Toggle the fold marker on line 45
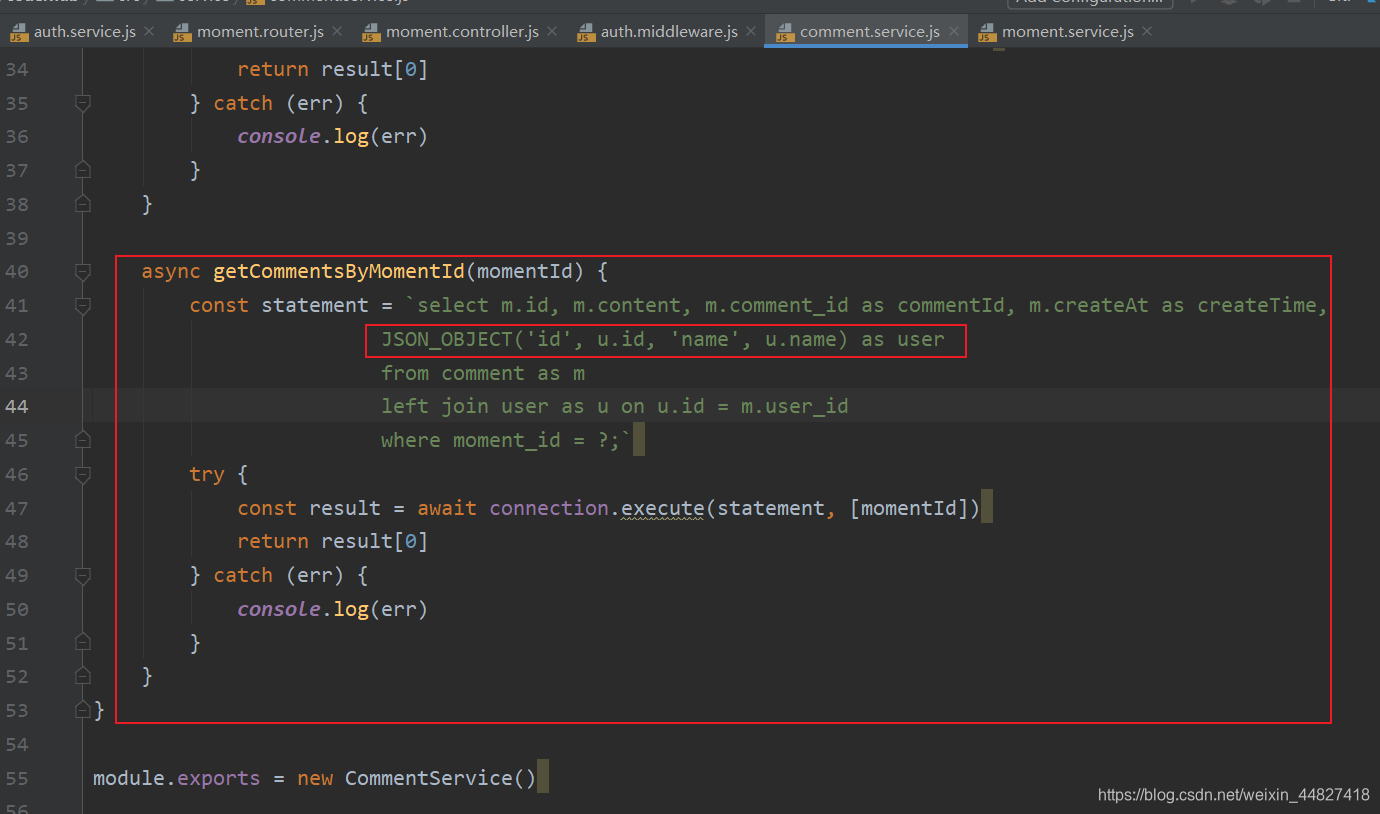This screenshot has width=1380, height=814. coord(83,440)
